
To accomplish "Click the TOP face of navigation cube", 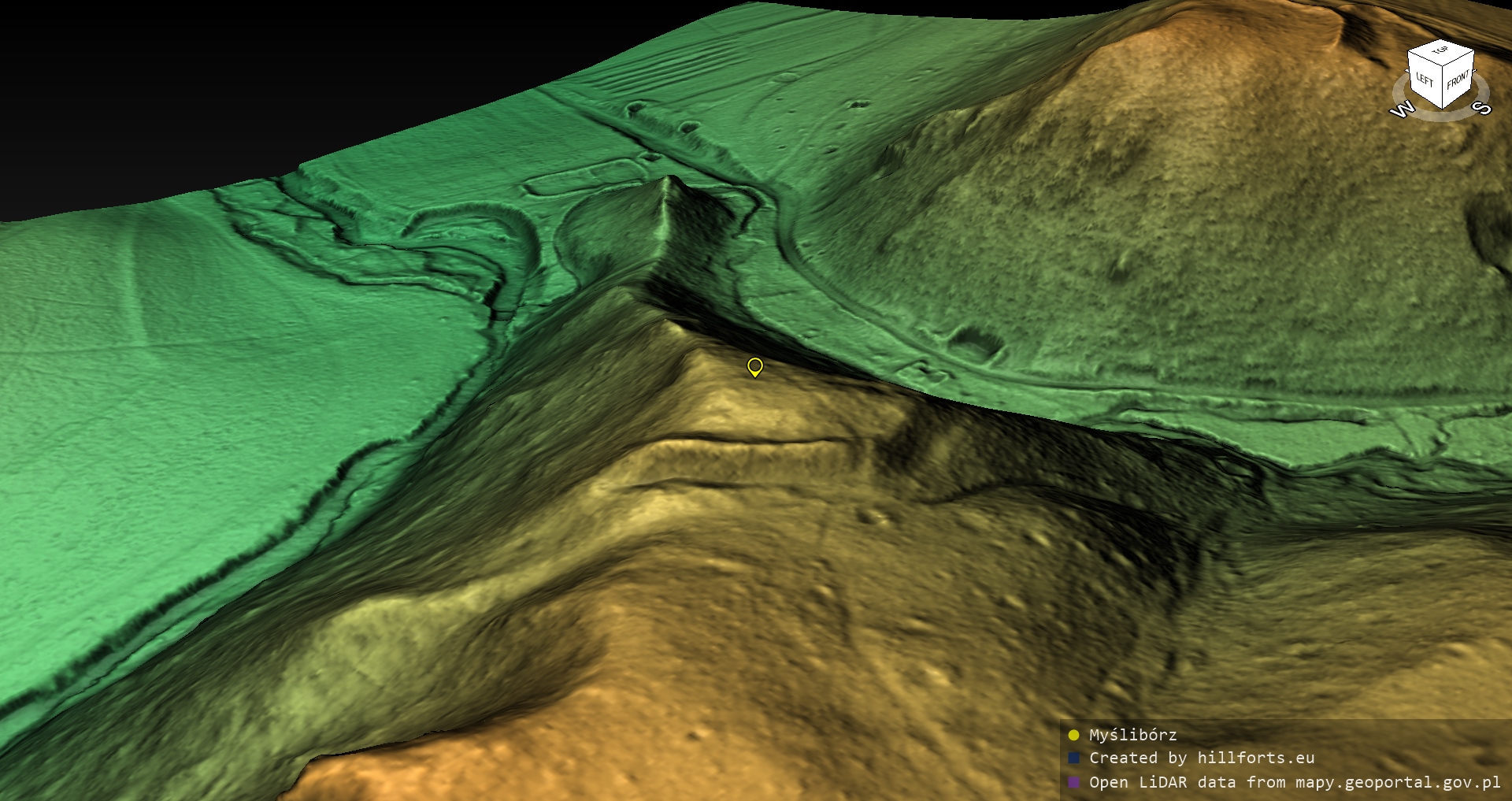I will (1440, 51).
